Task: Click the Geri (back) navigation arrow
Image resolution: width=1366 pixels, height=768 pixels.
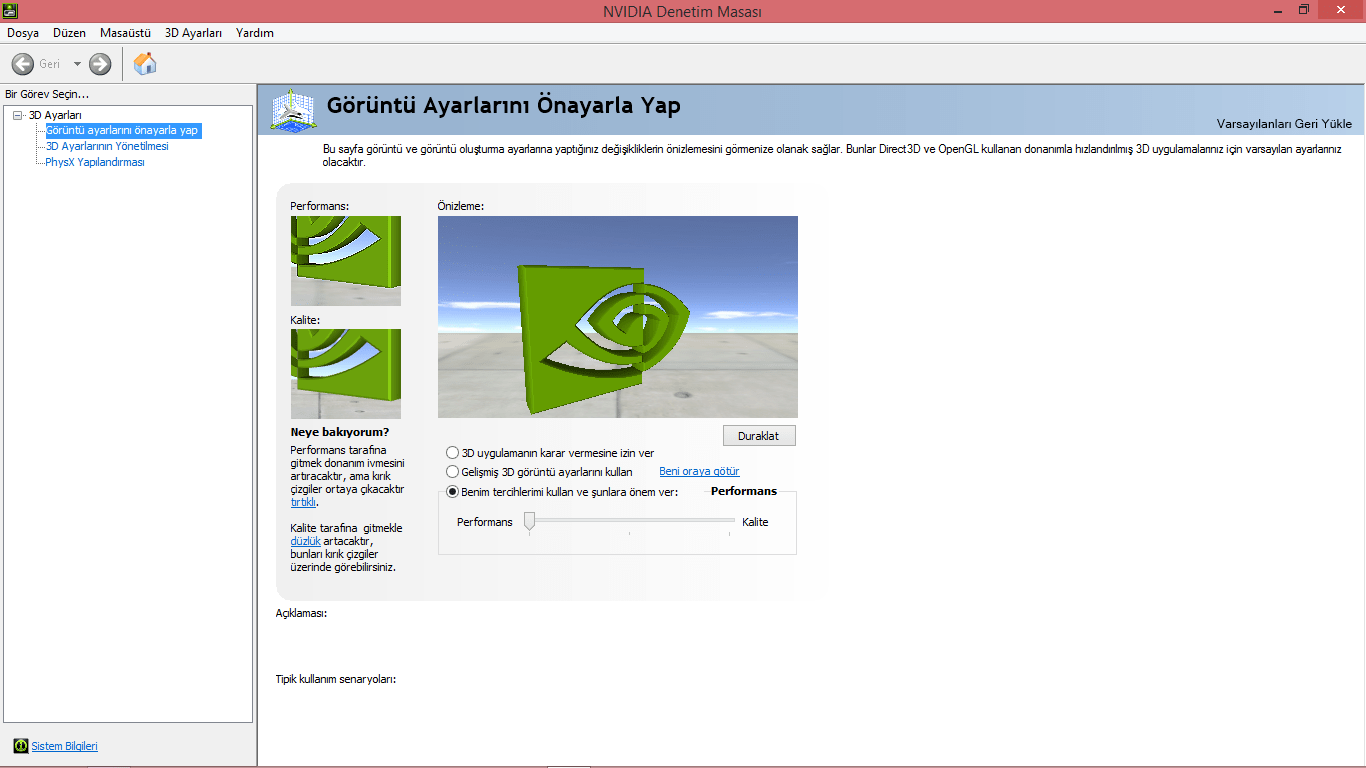Action: point(22,63)
